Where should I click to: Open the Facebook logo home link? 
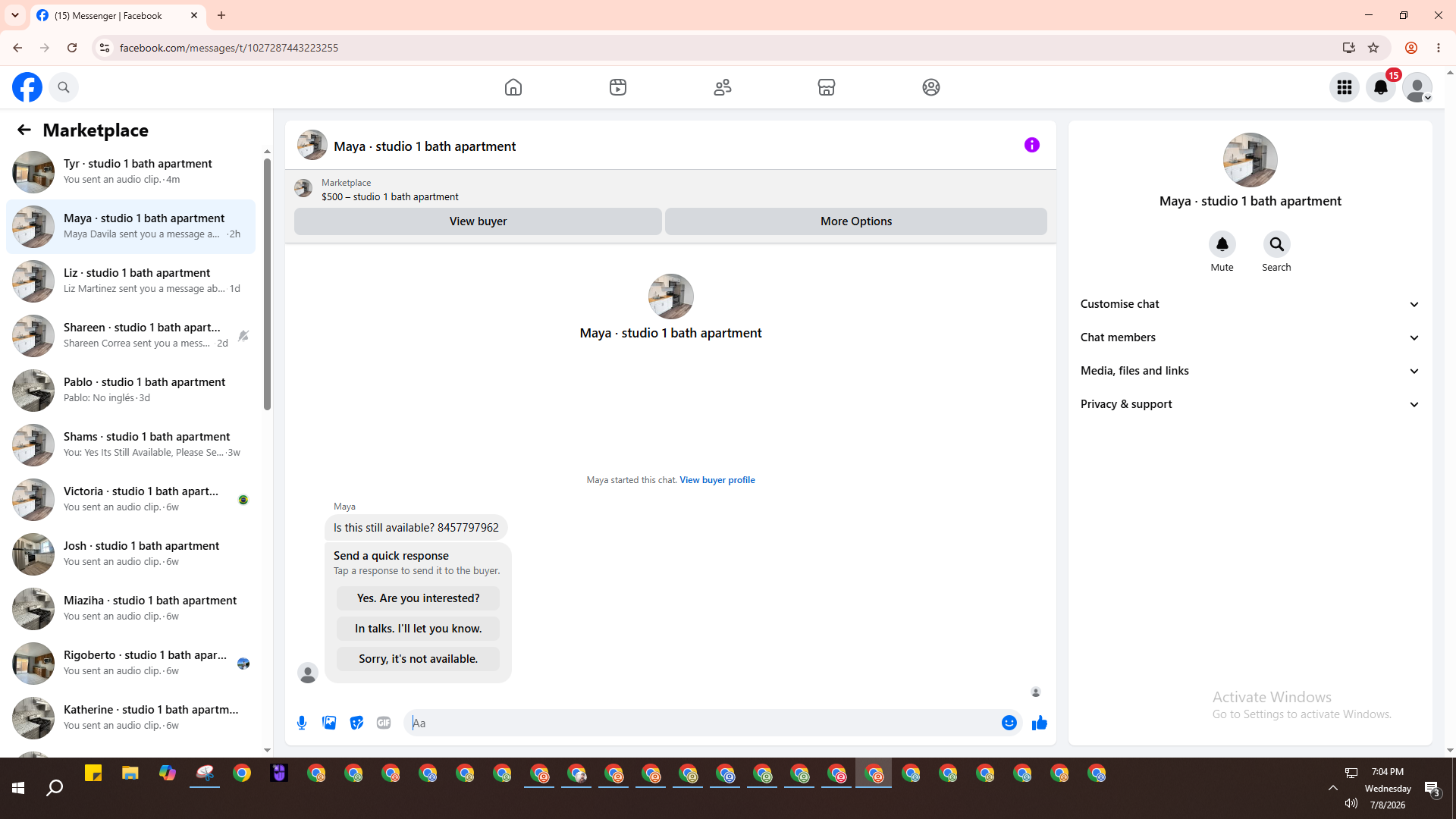click(27, 87)
